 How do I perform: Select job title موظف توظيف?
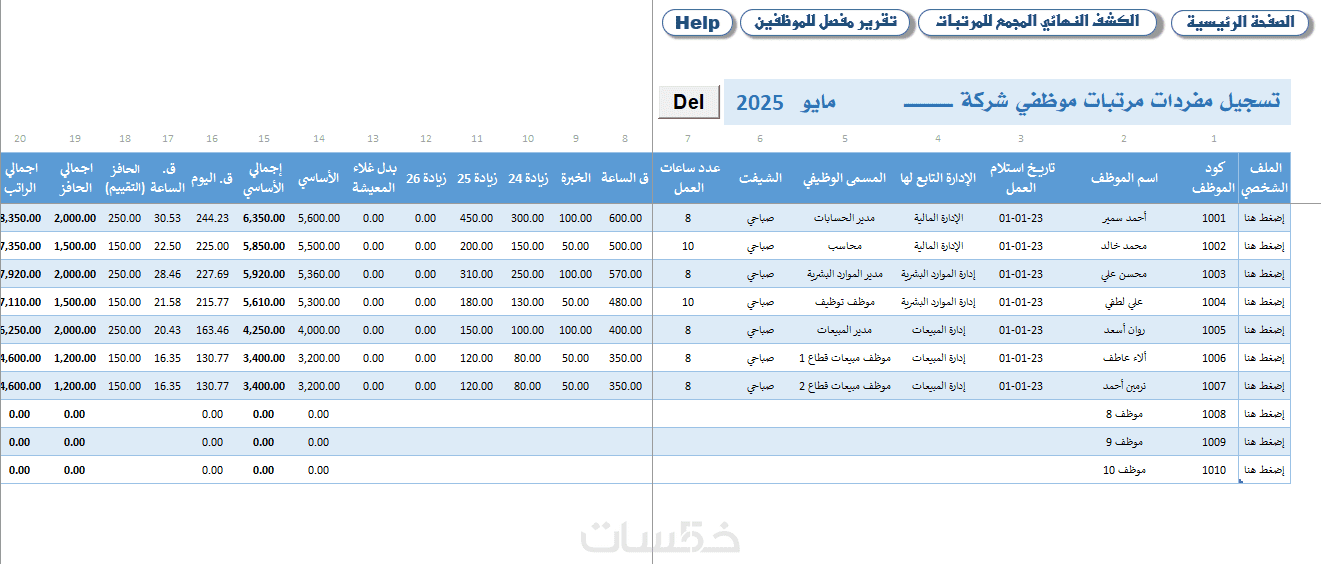point(846,302)
